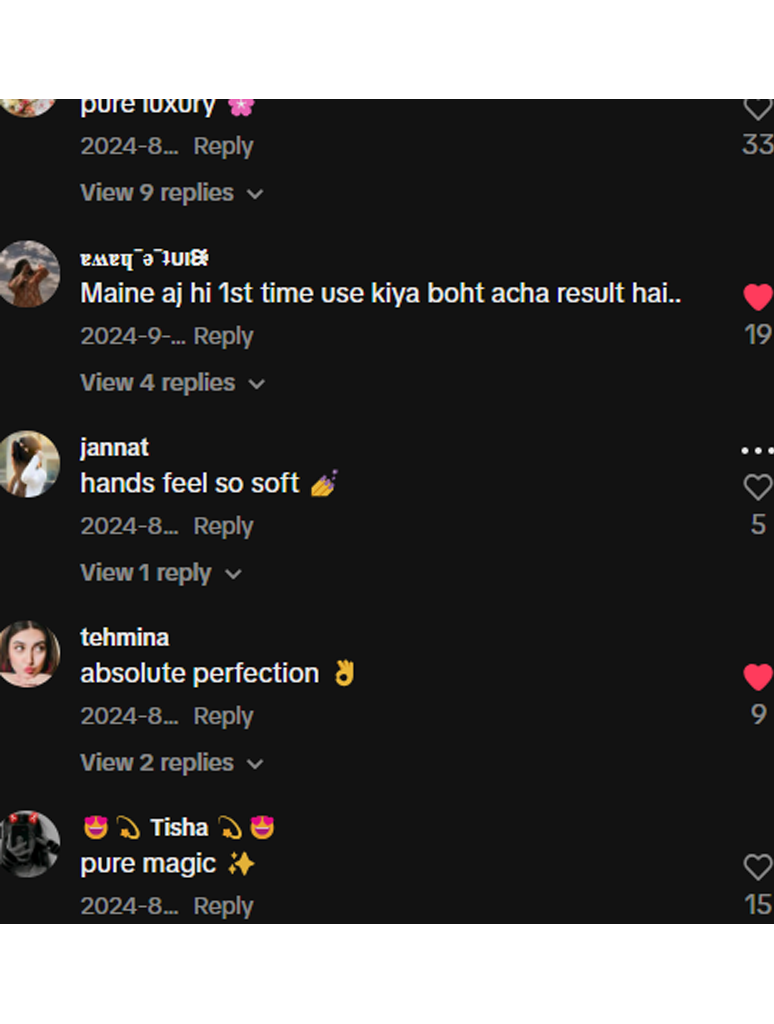
Task: Like the 'pure luxury' comment
Action: (x=758, y=108)
